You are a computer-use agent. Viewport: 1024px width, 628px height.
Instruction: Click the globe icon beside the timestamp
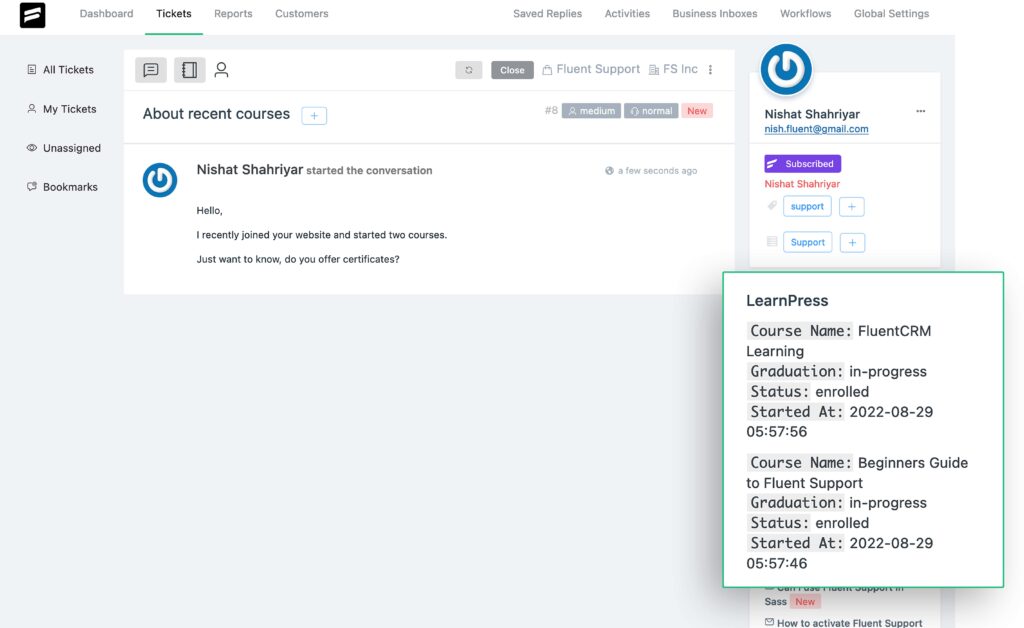[609, 170]
